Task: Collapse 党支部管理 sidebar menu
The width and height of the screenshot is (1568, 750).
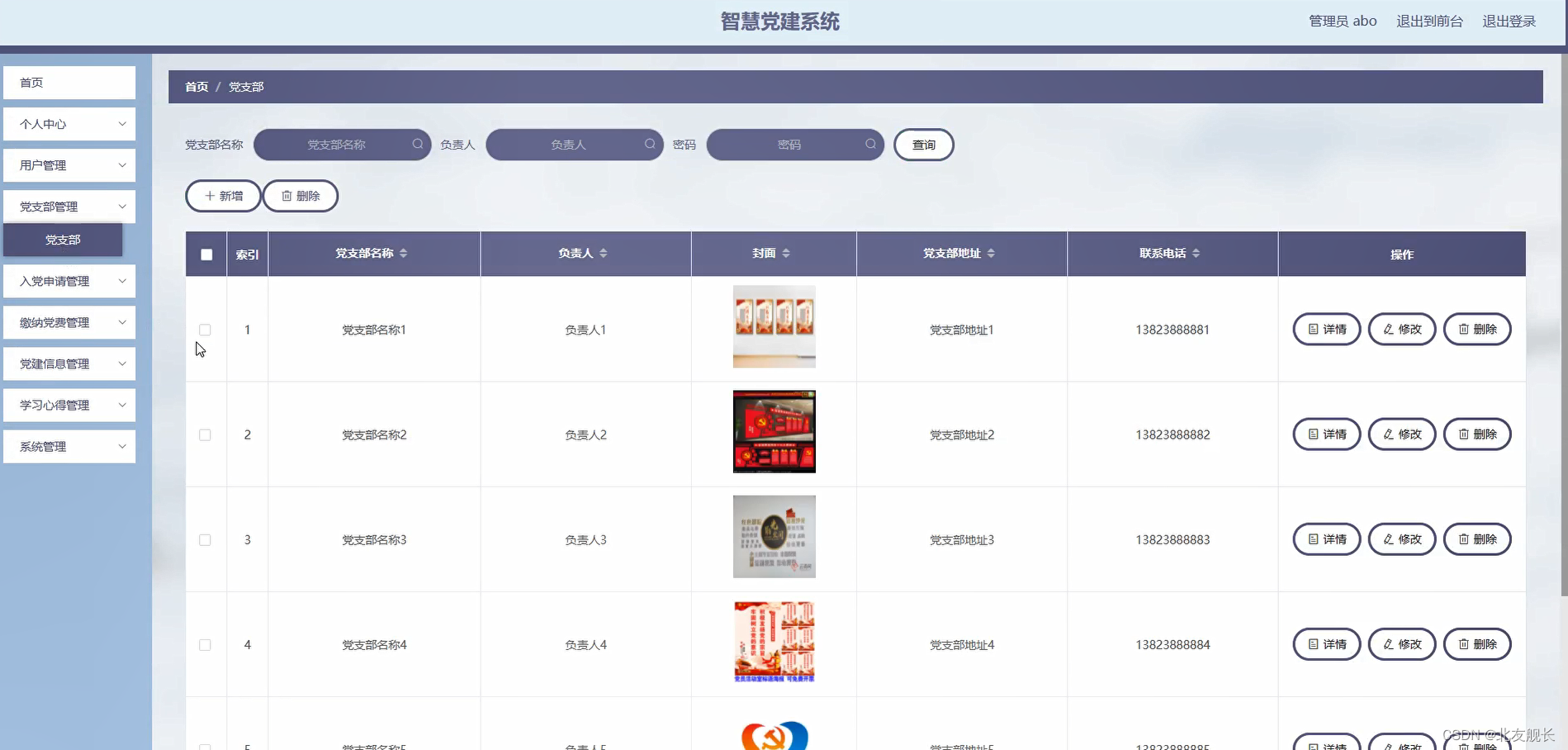Action: 69,206
